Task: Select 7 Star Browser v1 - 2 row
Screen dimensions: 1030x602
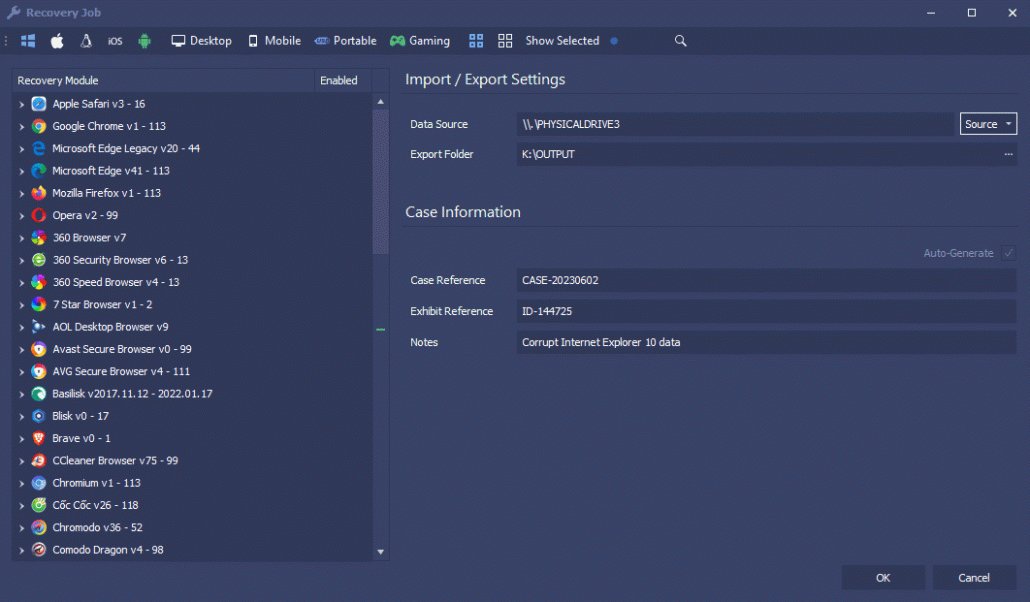Action: [x=192, y=305]
